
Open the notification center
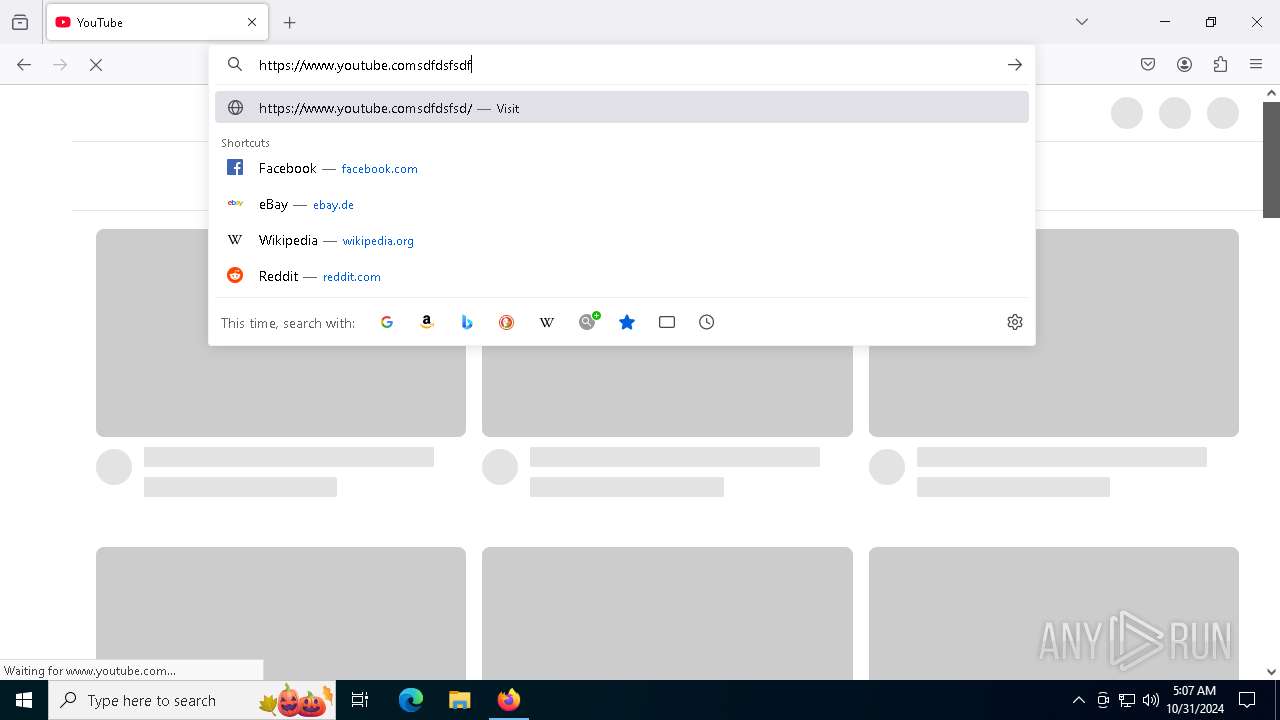click(1247, 700)
